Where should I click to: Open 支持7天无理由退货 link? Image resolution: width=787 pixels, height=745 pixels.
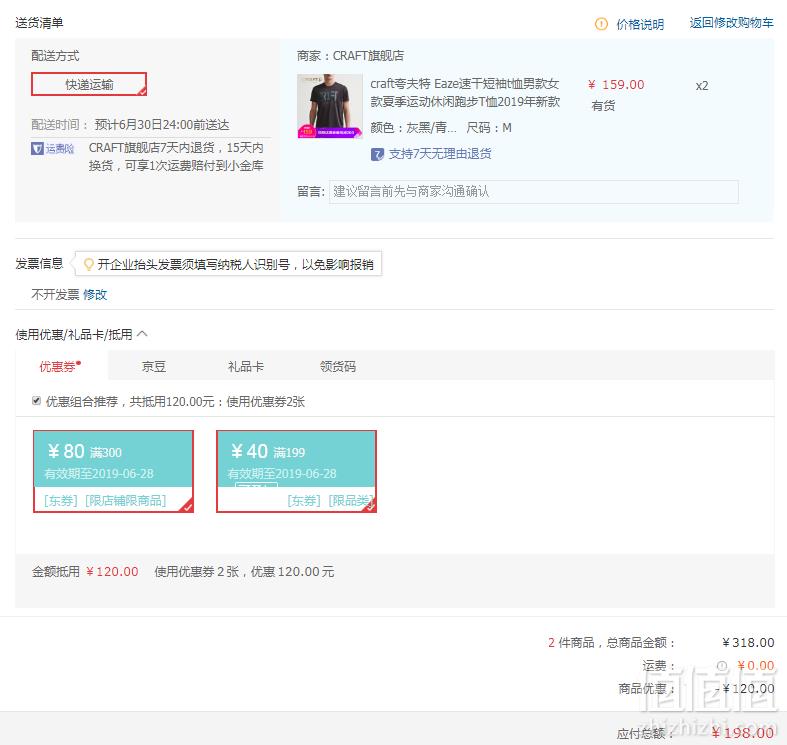(440, 154)
